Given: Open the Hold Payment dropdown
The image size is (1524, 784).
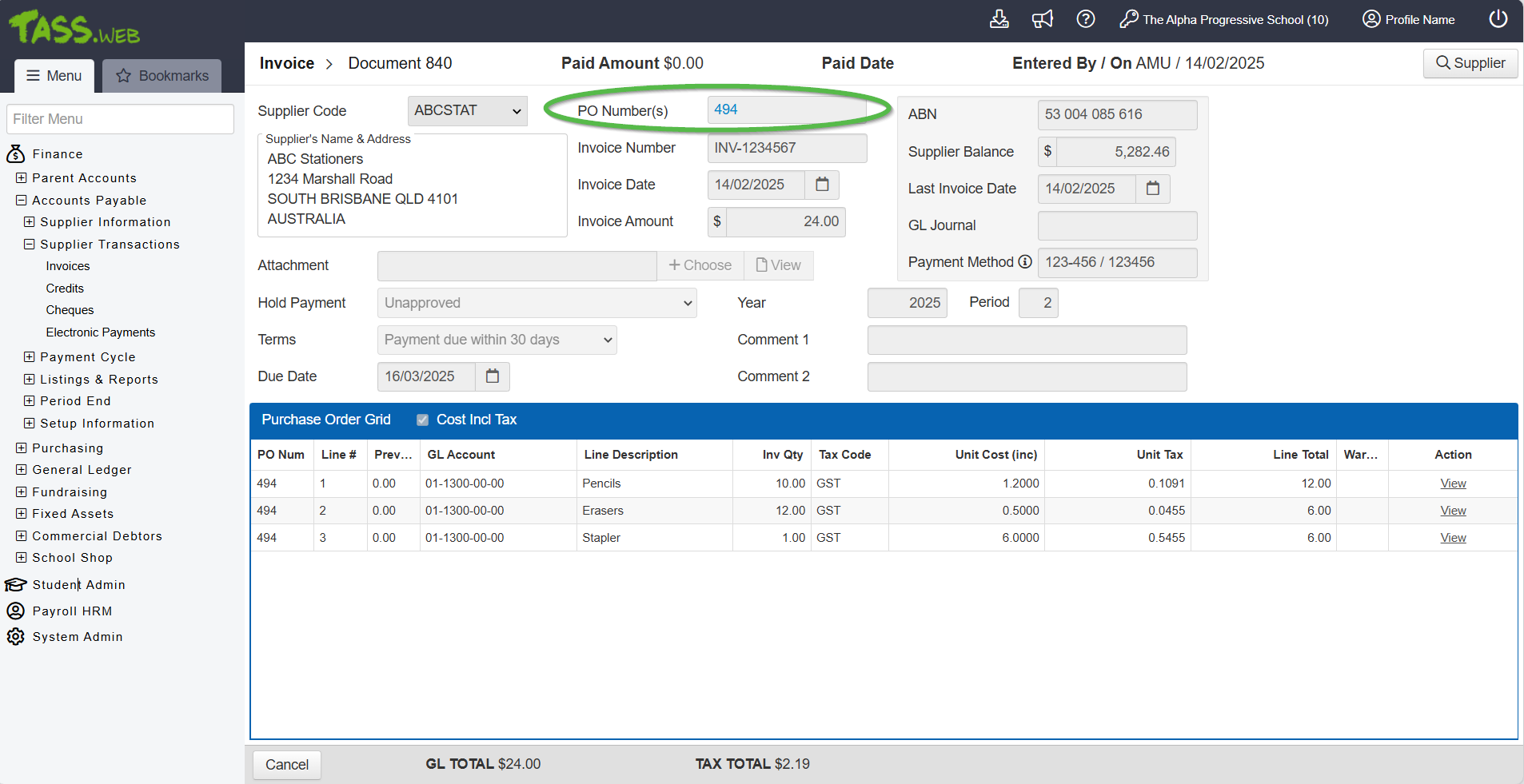Looking at the screenshot, I should [537, 303].
